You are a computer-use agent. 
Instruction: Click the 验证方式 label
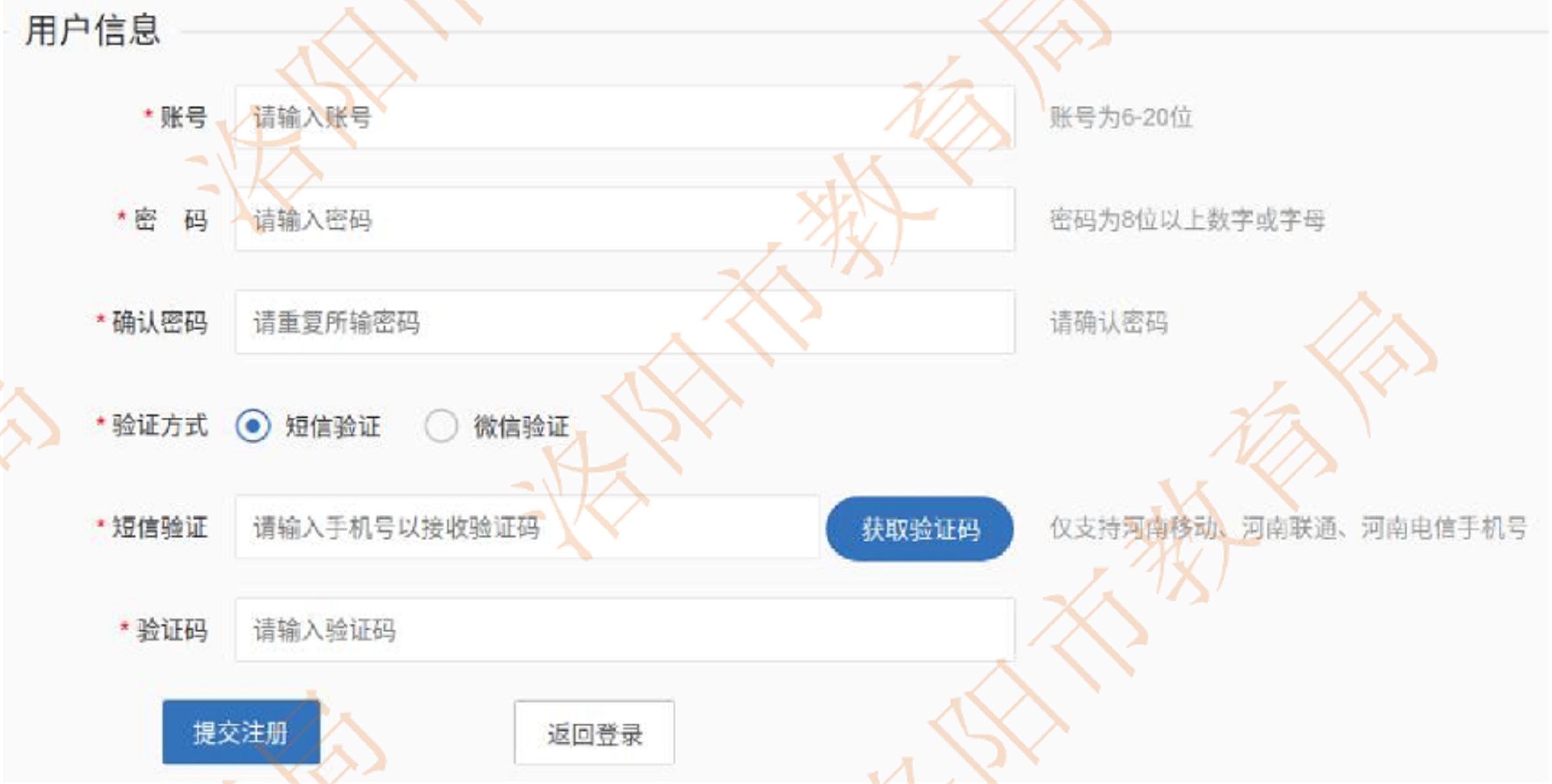[159, 425]
